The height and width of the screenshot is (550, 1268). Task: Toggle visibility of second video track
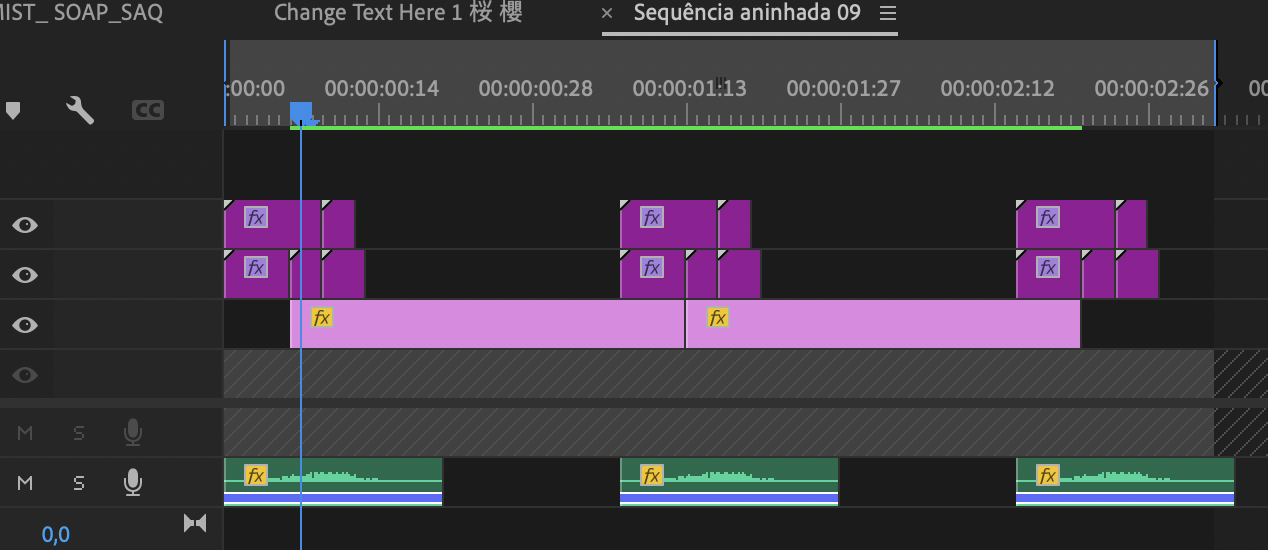tap(25, 275)
